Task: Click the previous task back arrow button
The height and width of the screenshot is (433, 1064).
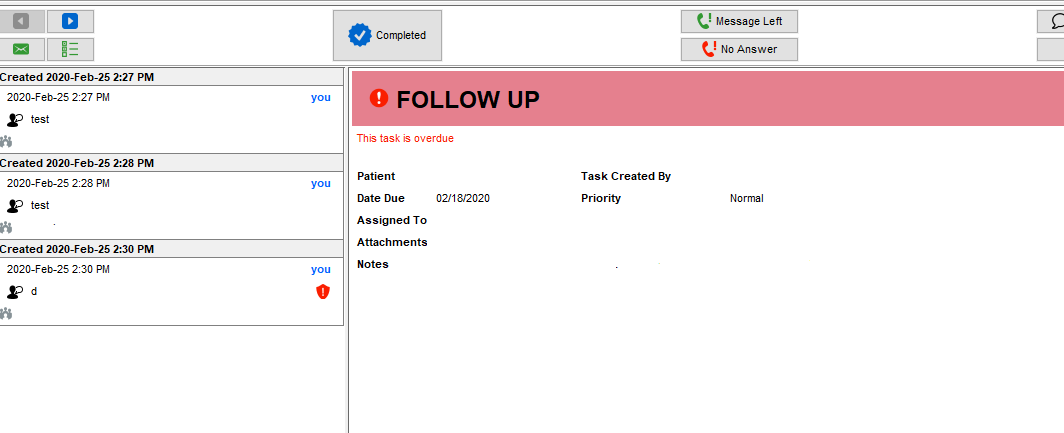Action: click(x=21, y=21)
